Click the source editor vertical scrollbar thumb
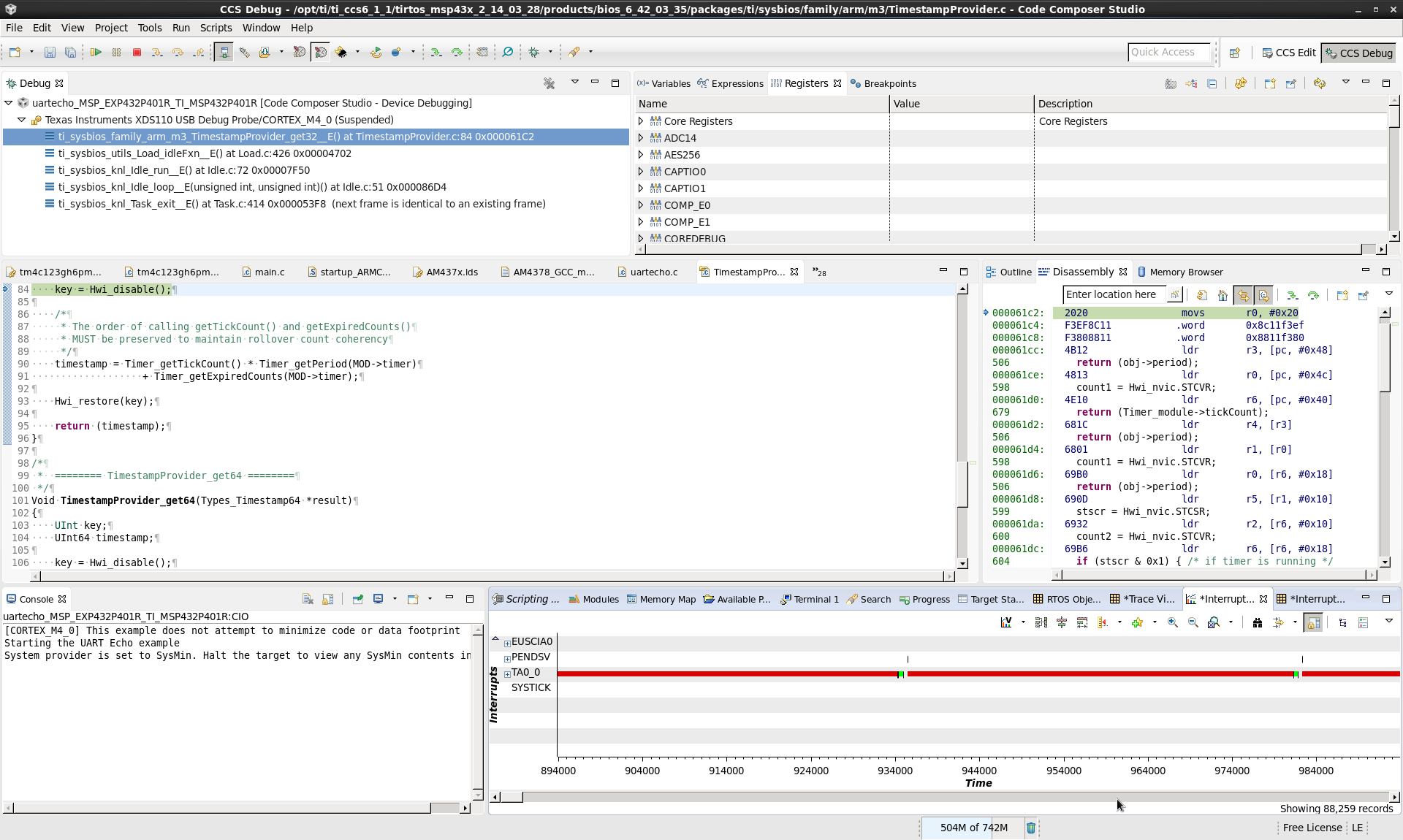 coord(962,484)
